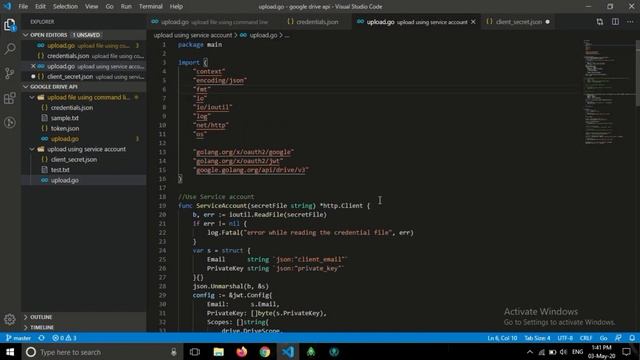This screenshot has width=640, height=360.
Task: Open notifications bell in status bar
Action: (x=632, y=338)
